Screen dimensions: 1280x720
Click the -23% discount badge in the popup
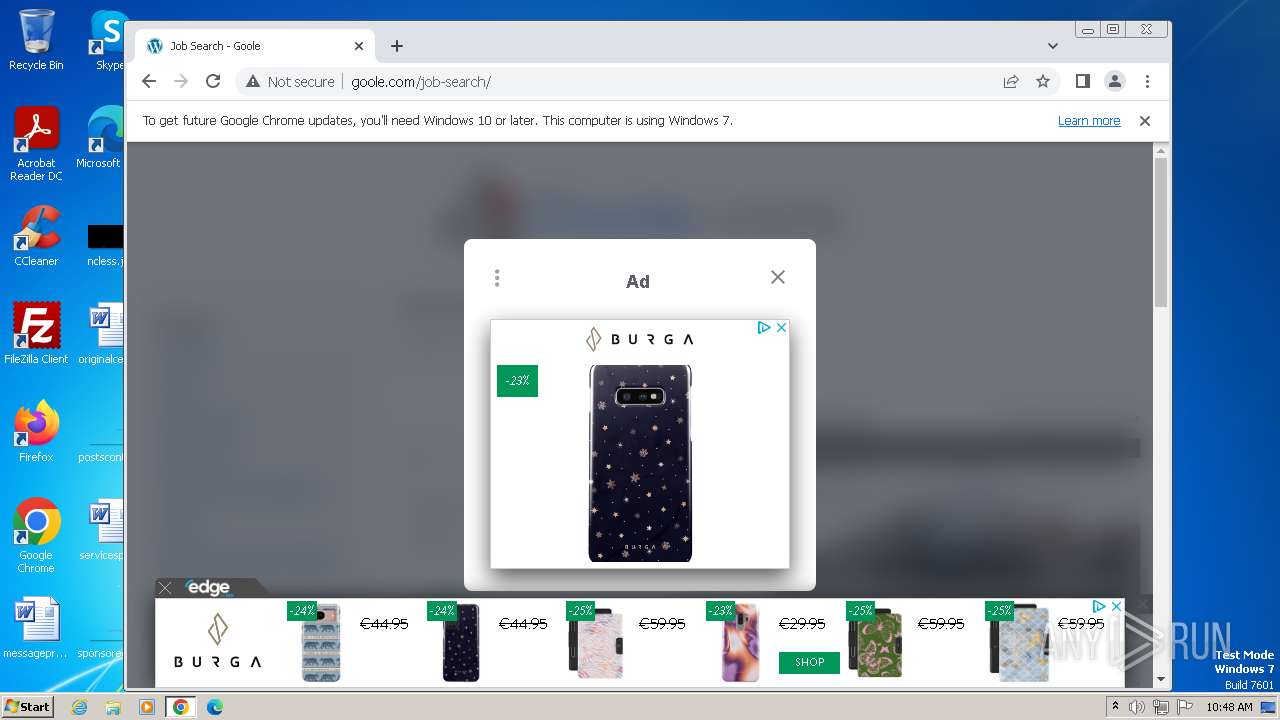pos(517,381)
